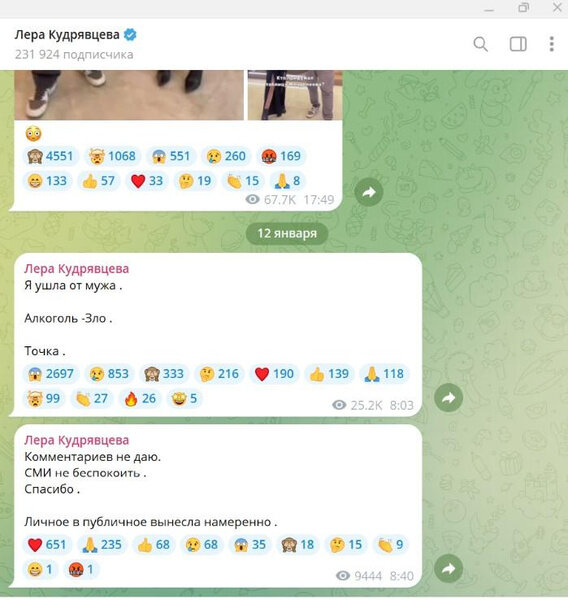Forward the 17:49 video post
The width and height of the screenshot is (568, 600).
pos(369,192)
